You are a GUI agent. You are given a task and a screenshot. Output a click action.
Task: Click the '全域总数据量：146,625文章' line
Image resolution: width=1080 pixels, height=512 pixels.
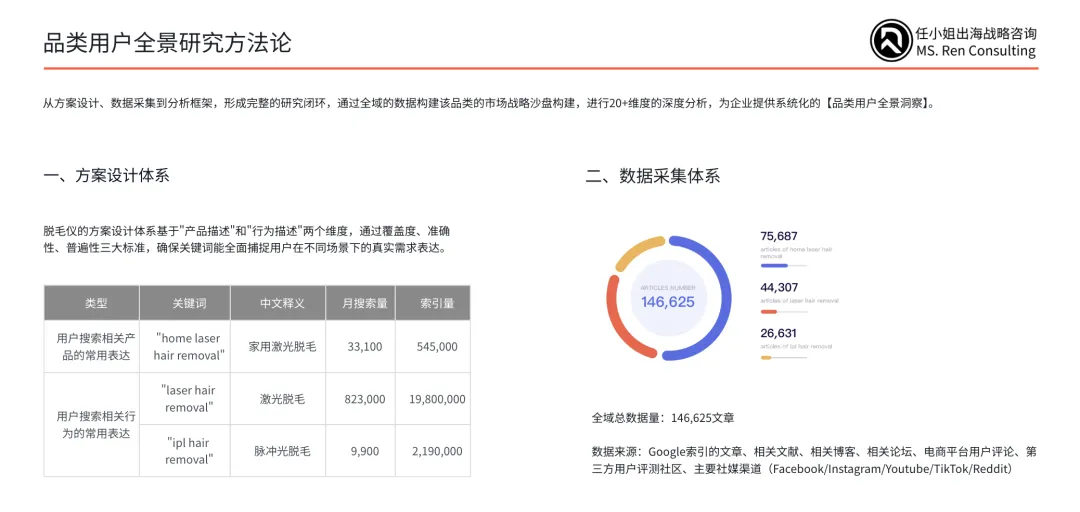(x=663, y=418)
